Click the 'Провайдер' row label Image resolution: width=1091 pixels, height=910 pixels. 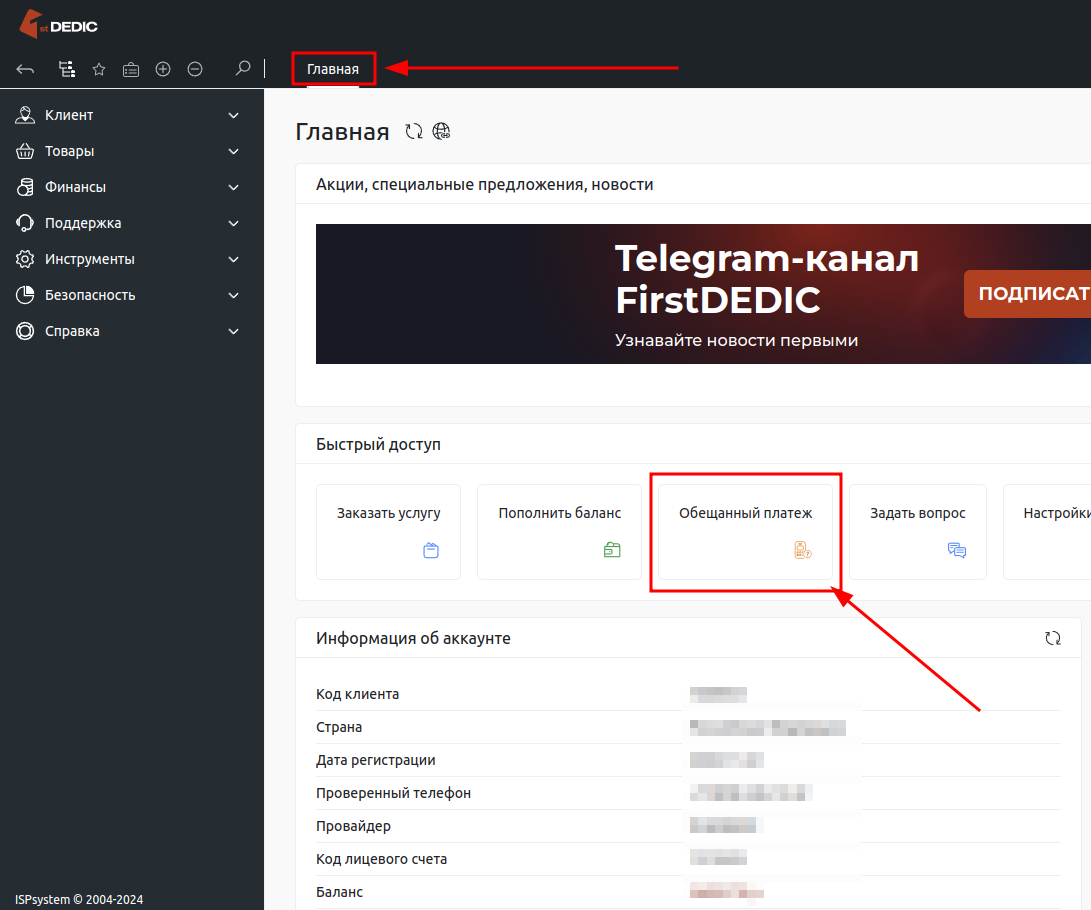(x=353, y=826)
